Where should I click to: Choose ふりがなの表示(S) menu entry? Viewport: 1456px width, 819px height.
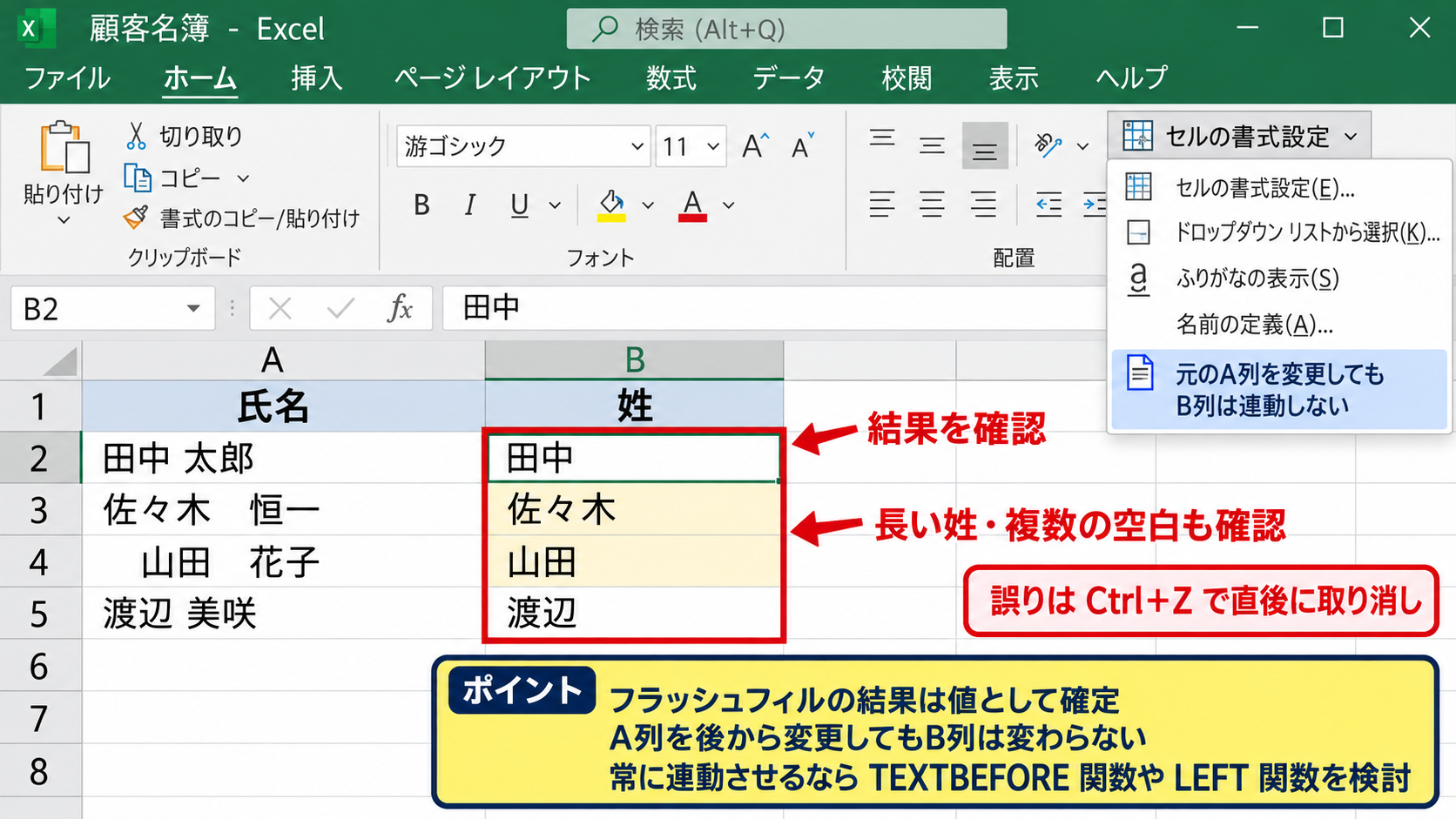pos(1278,279)
